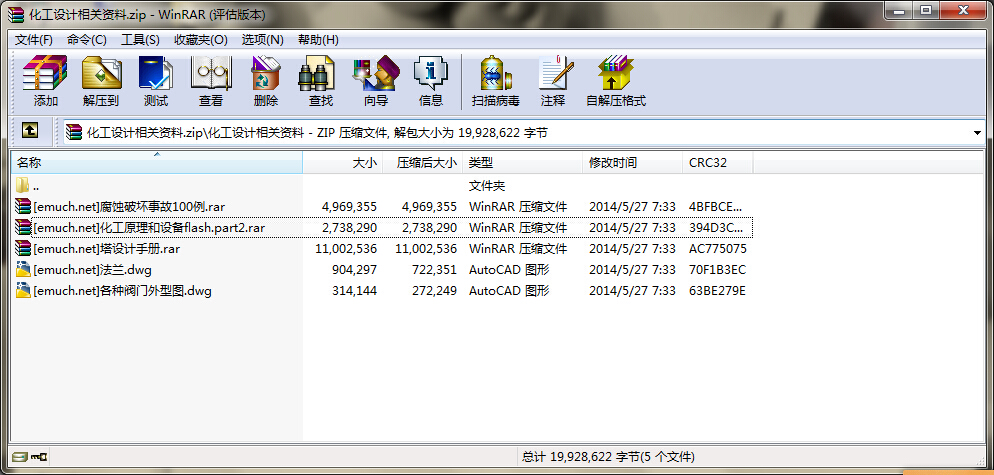Click CRC32 value 70F1B3EC
This screenshot has height=475, width=994.
tap(717, 270)
